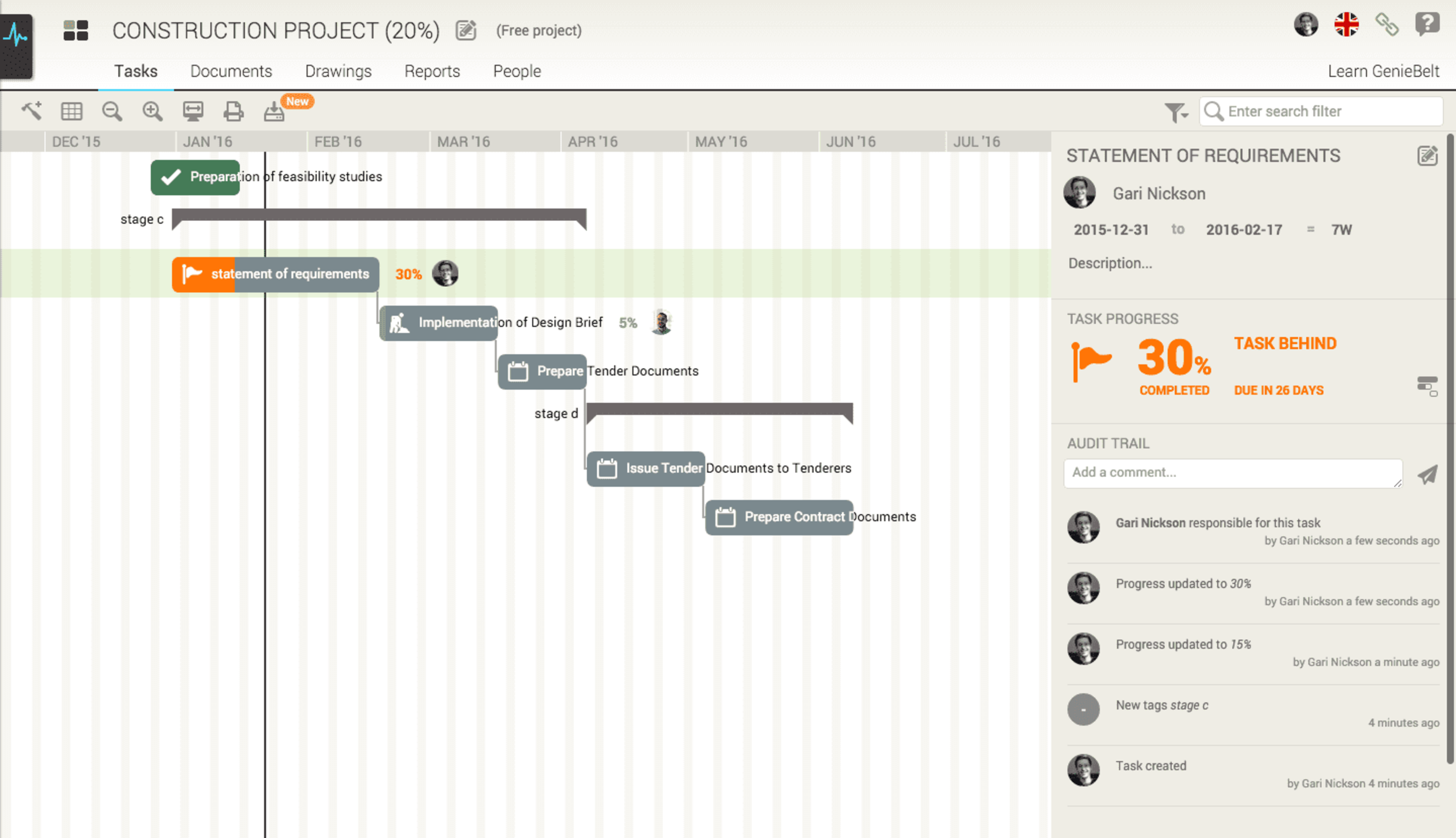Click the 30% progress bar on statement of requirements
Screen dimensions: 1456x838
pyautogui.click(x=204, y=275)
